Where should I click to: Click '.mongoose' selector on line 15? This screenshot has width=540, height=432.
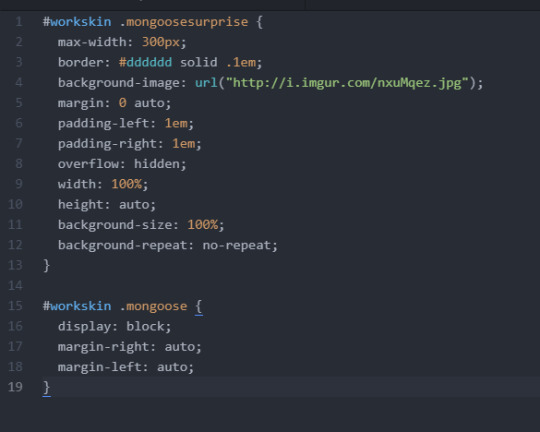(x=153, y=306)
